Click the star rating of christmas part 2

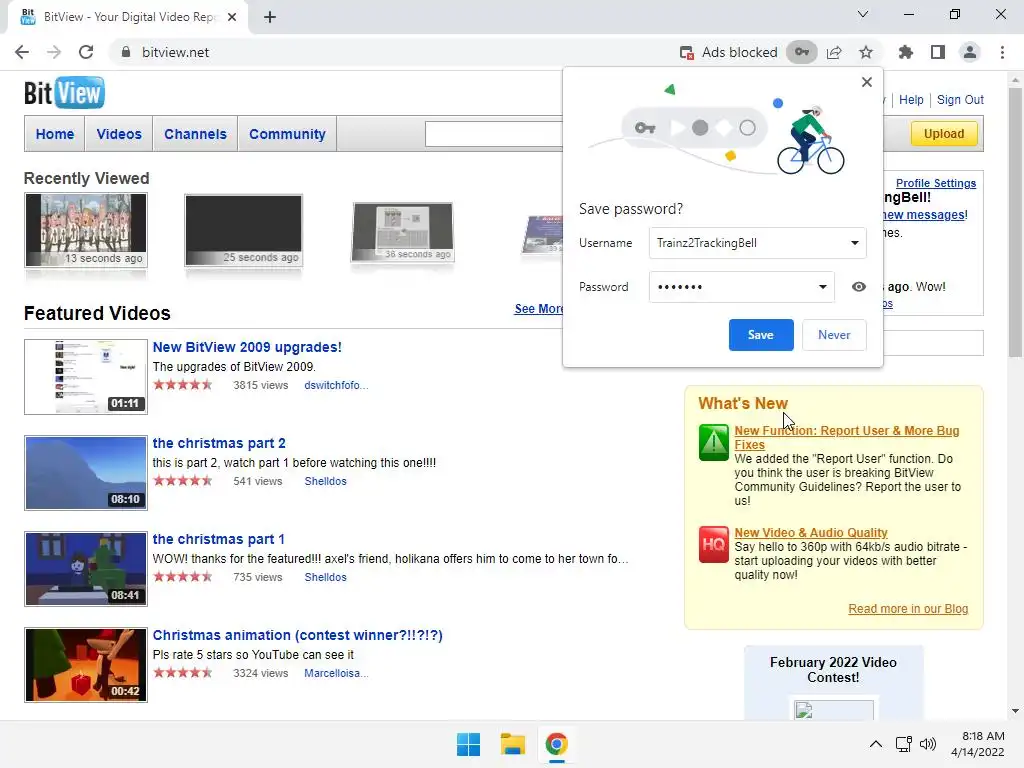tap(183, 481)
